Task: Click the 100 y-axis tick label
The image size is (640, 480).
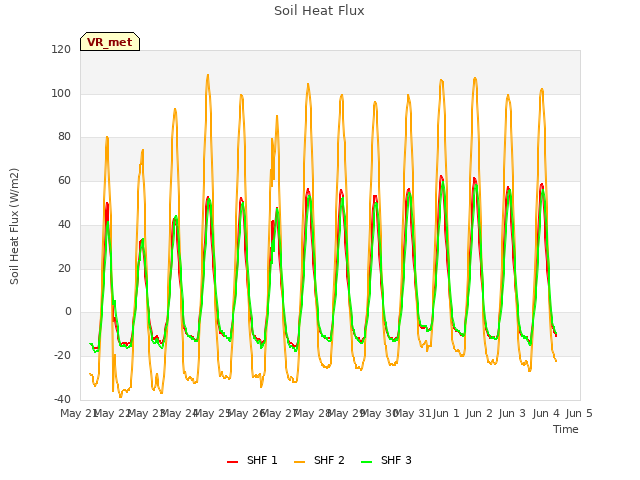Action: (x=61, y=93)
